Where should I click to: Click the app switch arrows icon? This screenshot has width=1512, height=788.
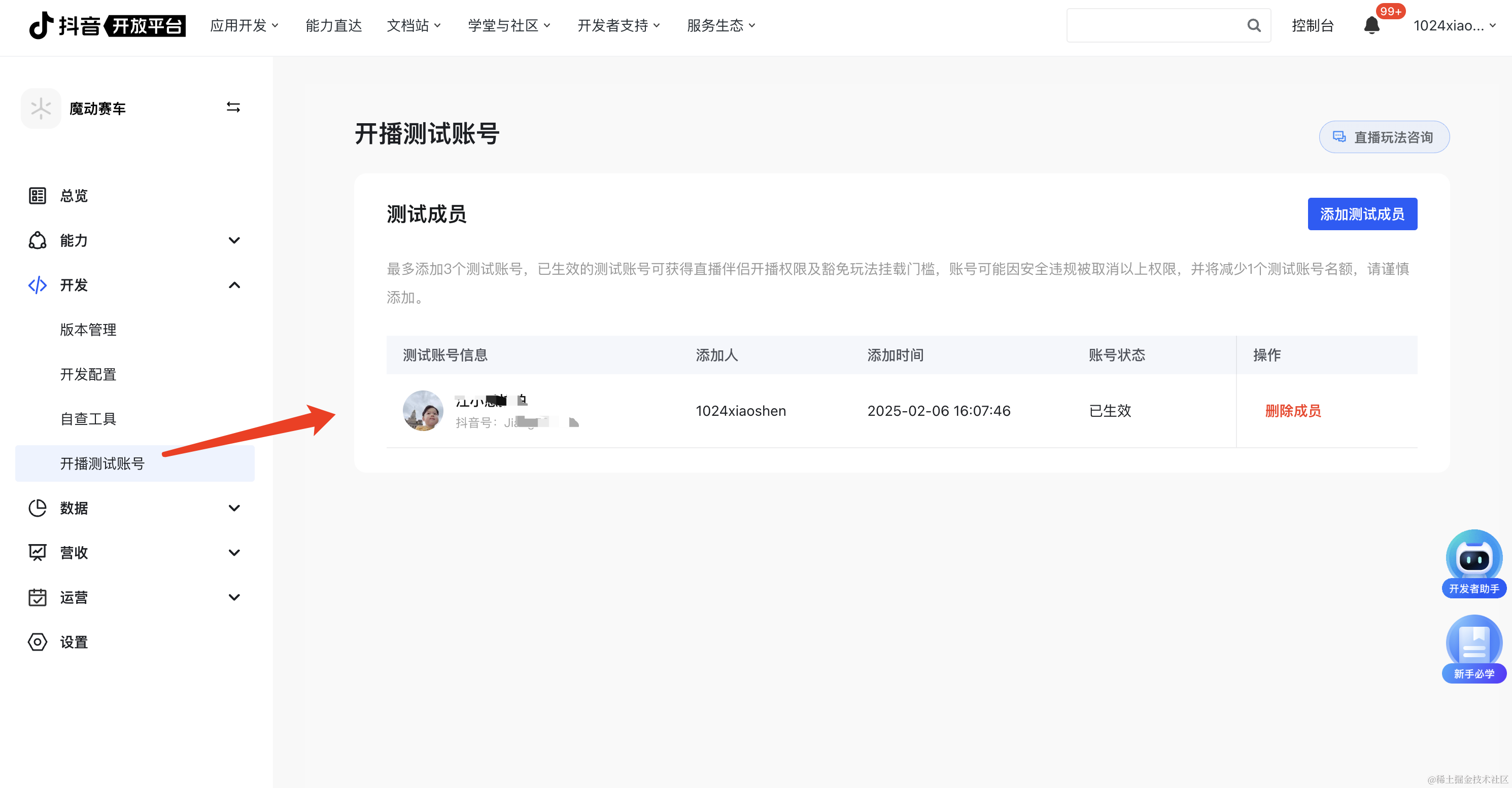click(x=233, y=108)
